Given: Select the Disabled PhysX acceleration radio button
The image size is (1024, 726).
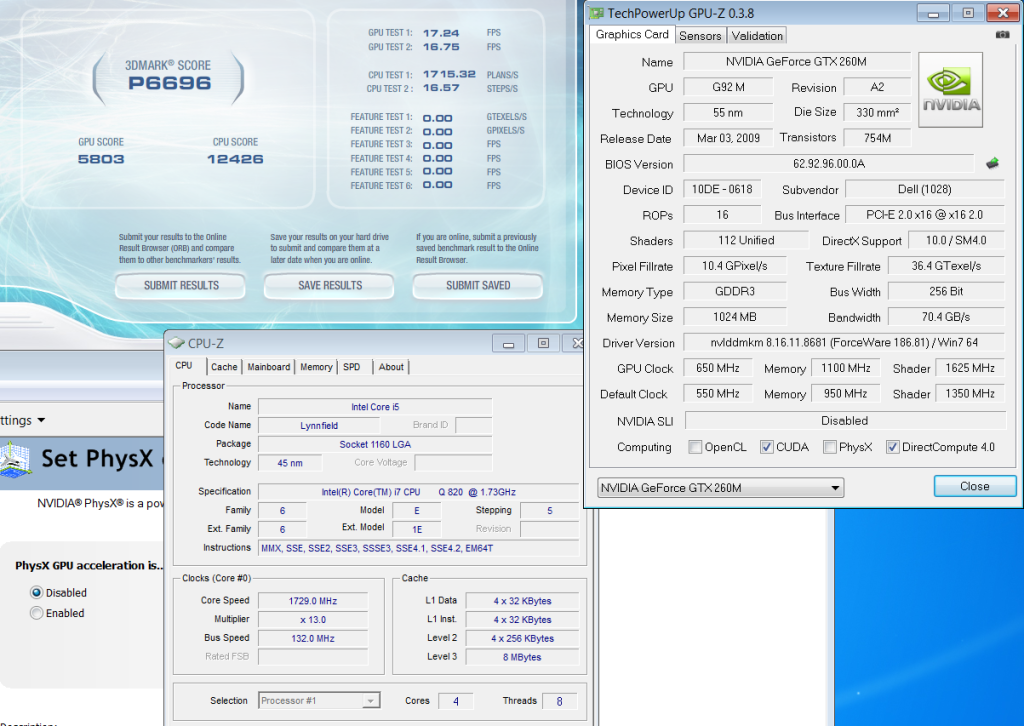Looking at the screenshot, I should pyautogui.click(x=37, y=593).
